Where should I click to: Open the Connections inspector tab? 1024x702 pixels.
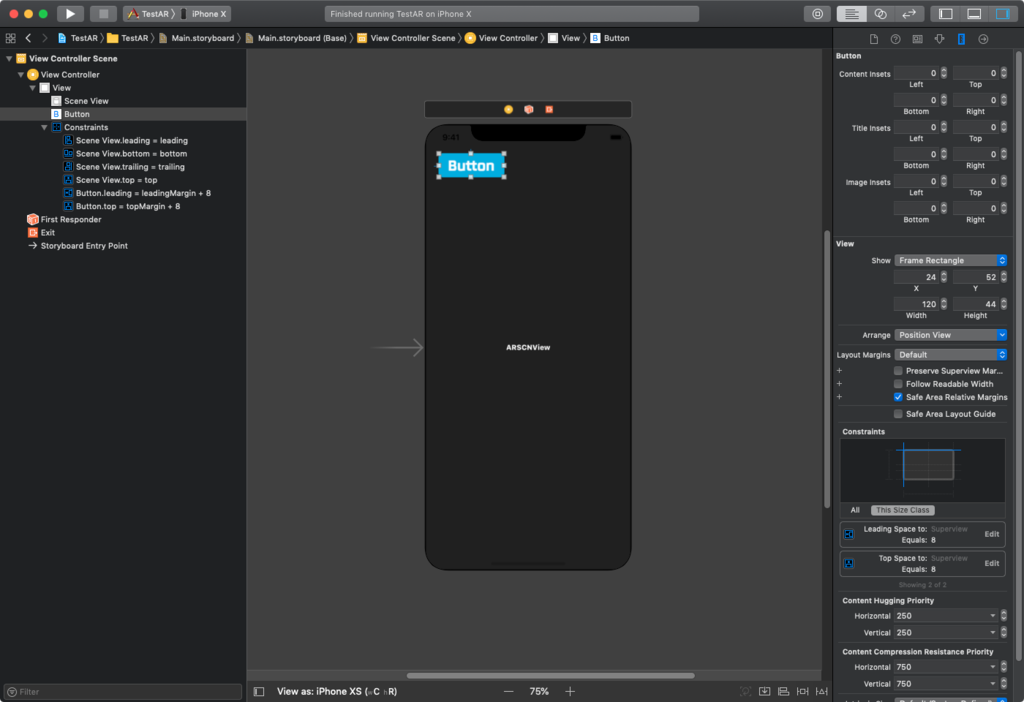(983, 39)
